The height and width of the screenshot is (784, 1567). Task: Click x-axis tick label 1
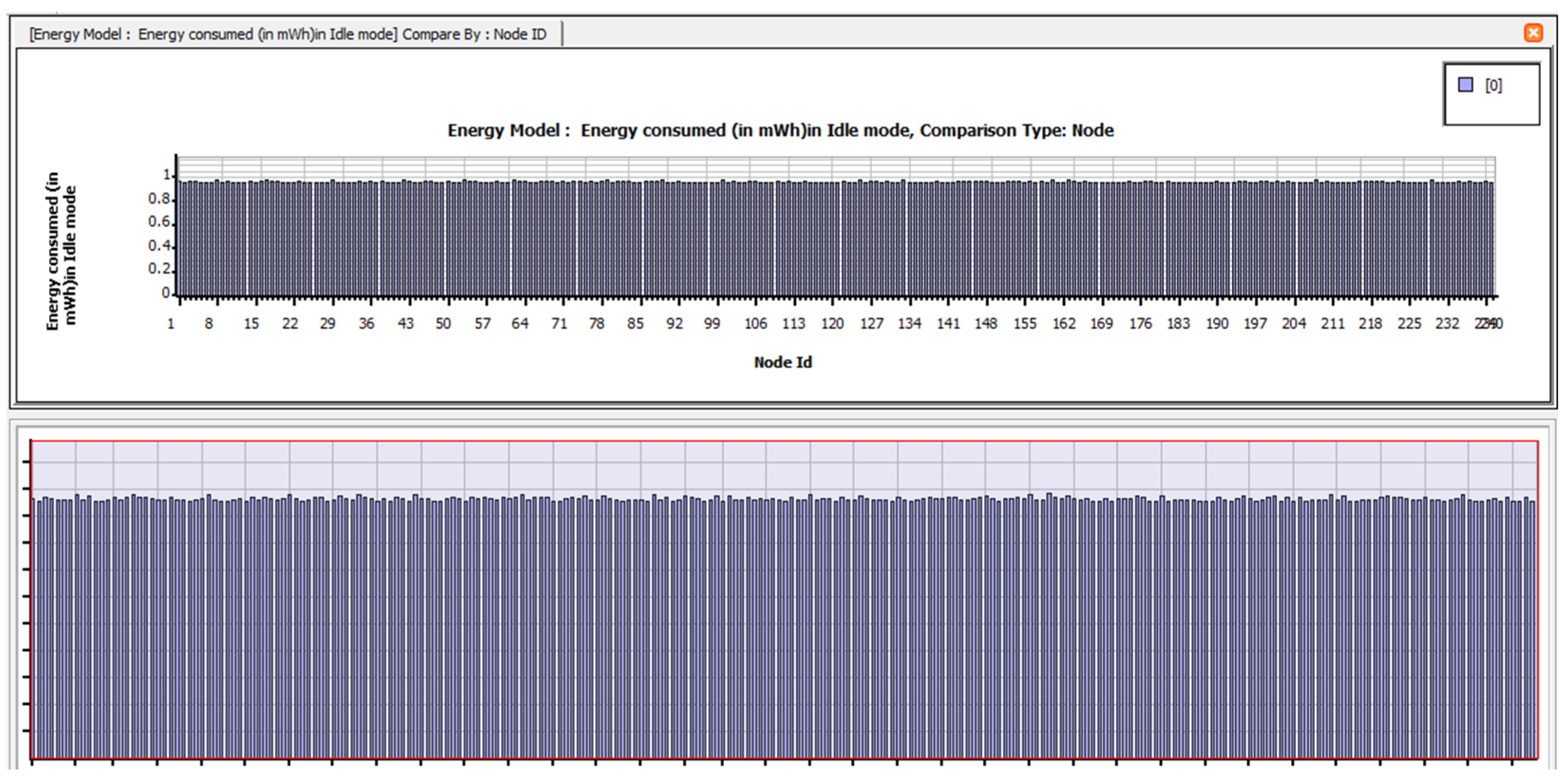[171, 323]
